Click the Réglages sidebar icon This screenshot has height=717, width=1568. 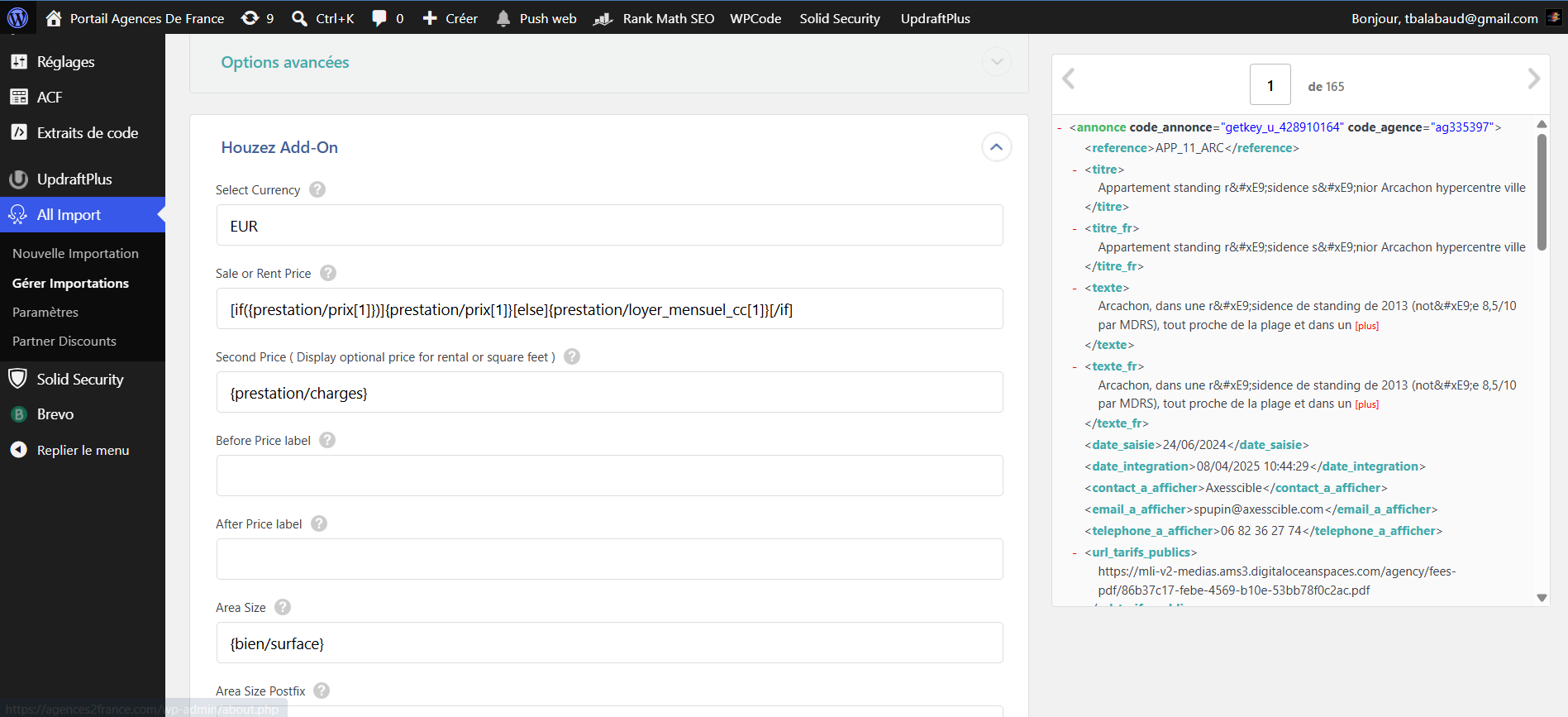(x=19, y=61)
